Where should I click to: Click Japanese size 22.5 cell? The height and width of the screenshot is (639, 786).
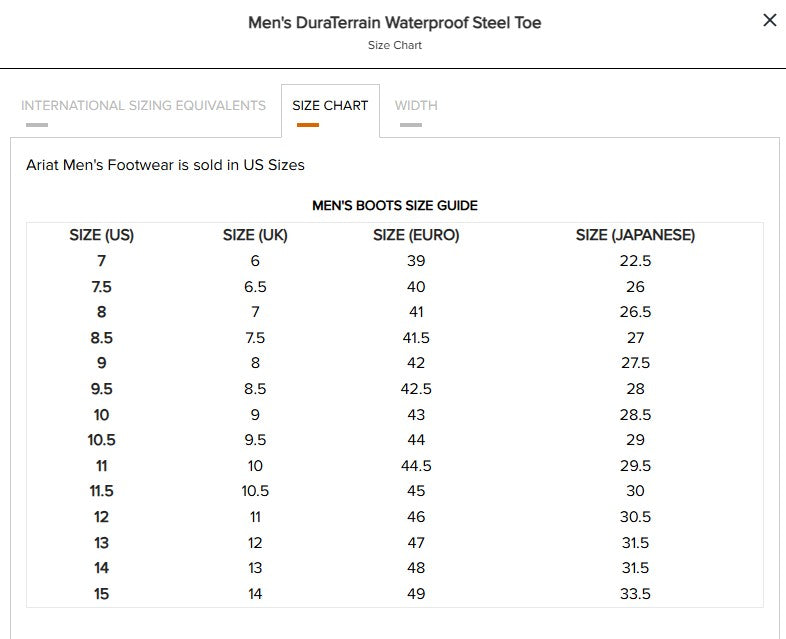click(635, 261)
